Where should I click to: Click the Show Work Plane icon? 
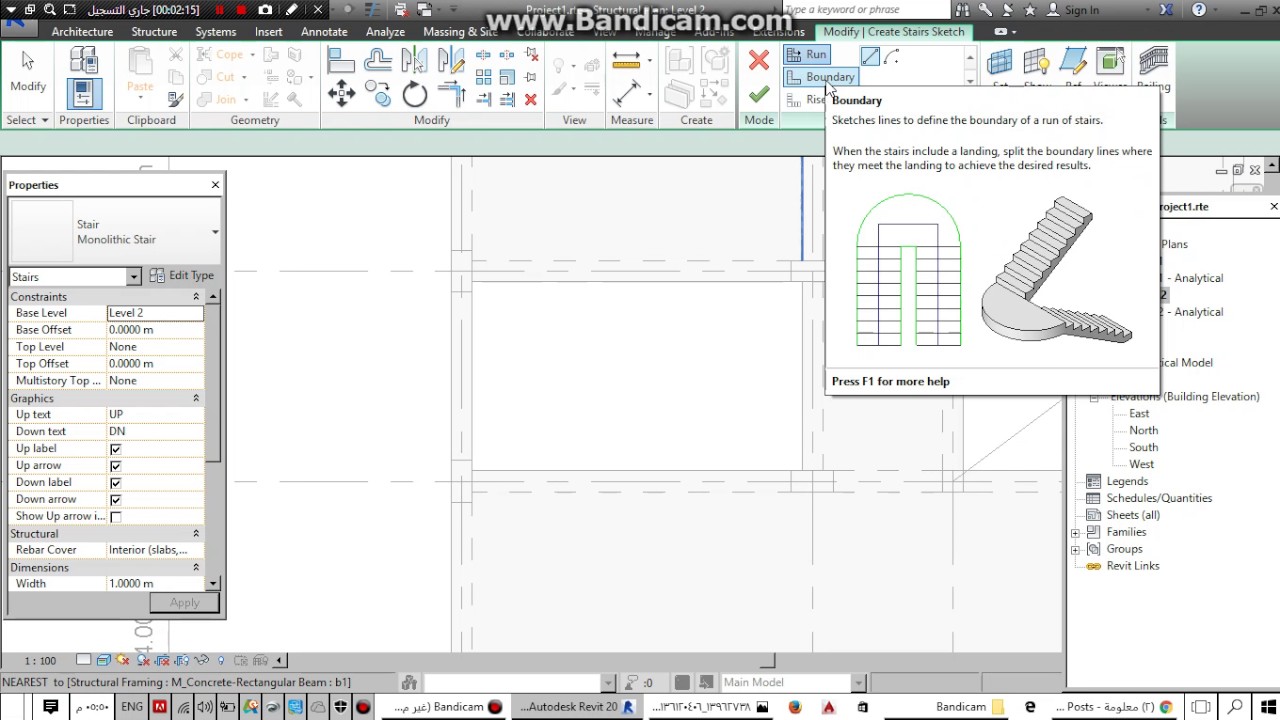point(1036,62)
